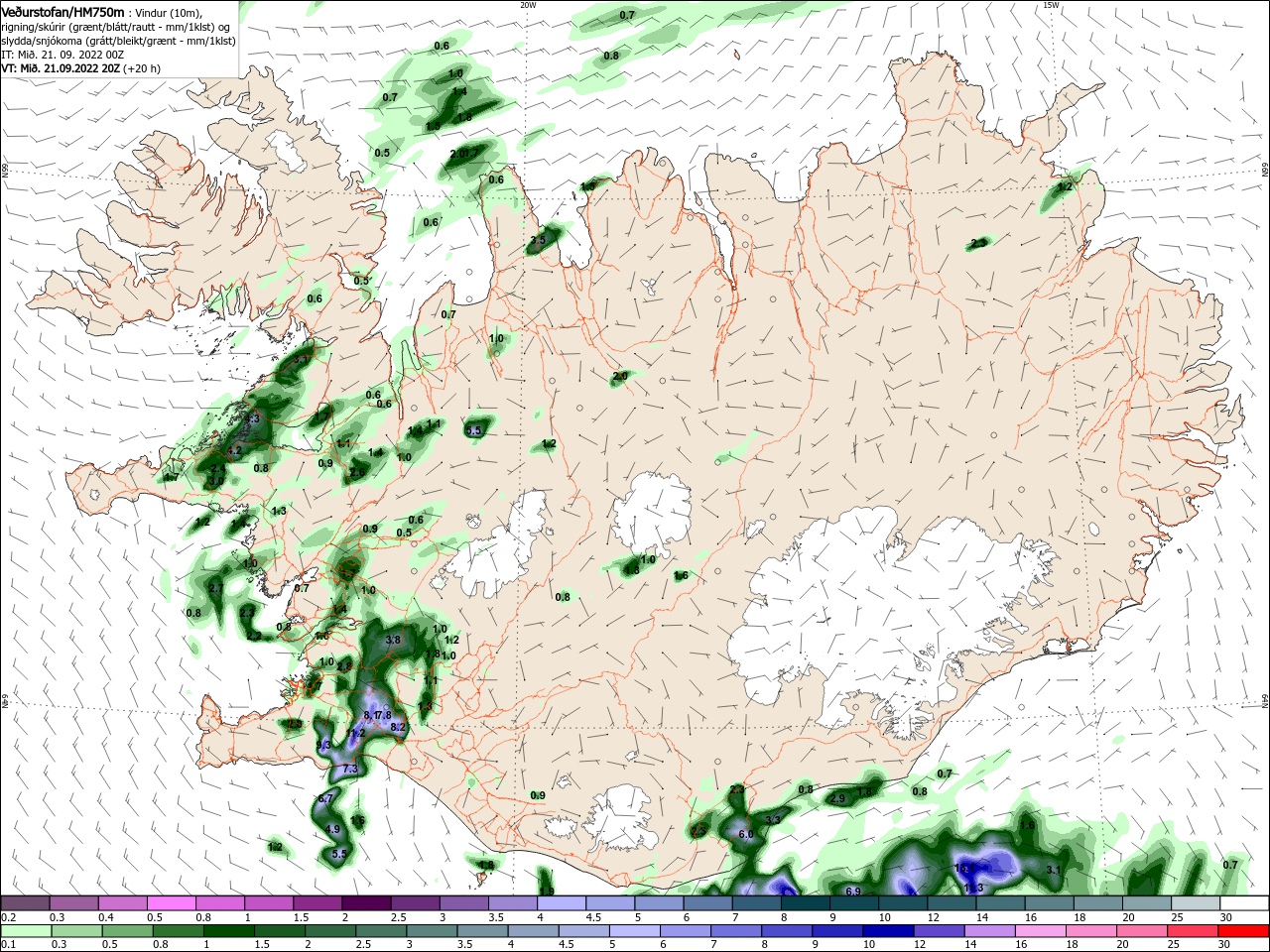1270x952 pixels.
Task: Click the dark plum snow swatch for 0.2–0.3
Action: pyautogui.click(x=25, y=903)
